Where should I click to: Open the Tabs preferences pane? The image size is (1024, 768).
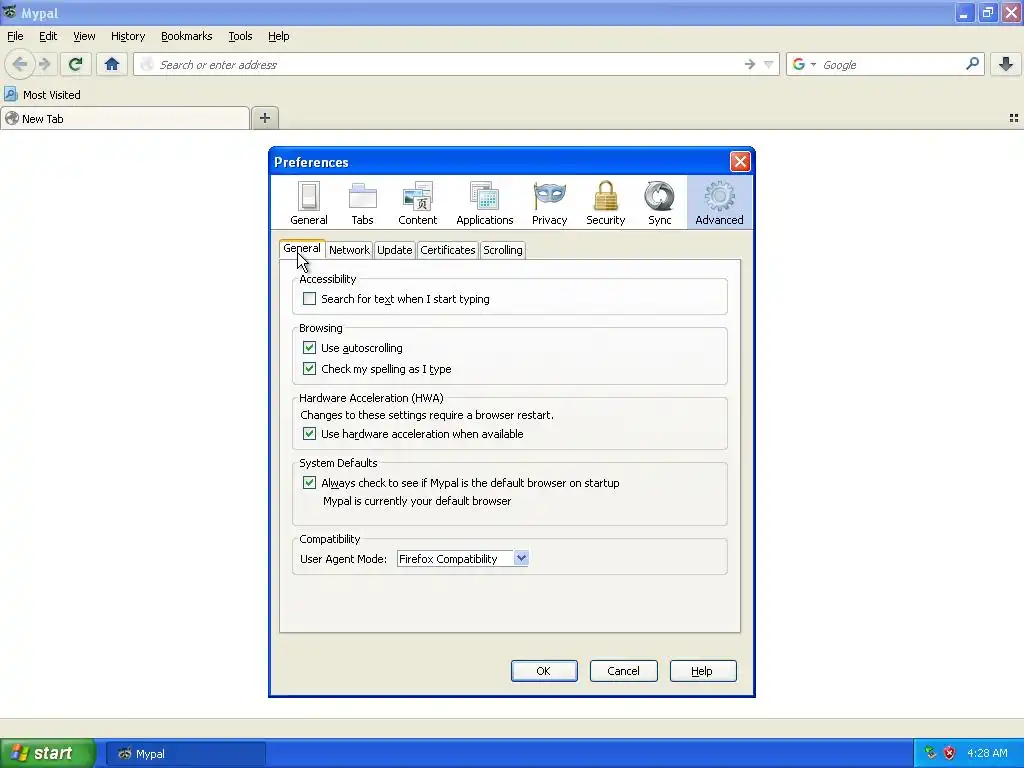[362, 203]
